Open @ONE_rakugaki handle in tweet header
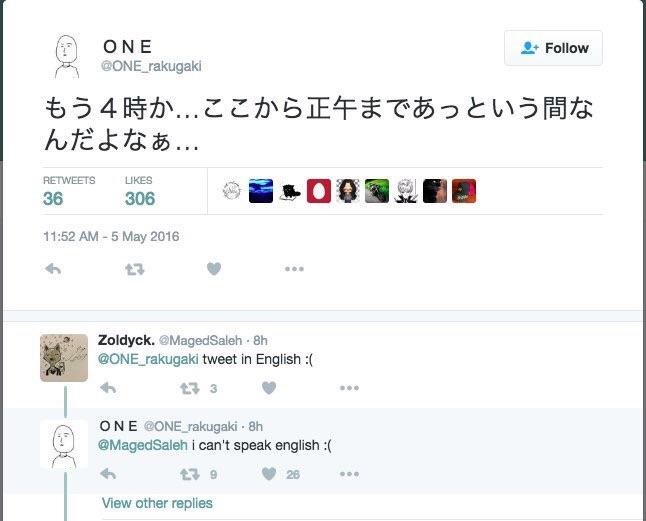 (x=151, y=66)
